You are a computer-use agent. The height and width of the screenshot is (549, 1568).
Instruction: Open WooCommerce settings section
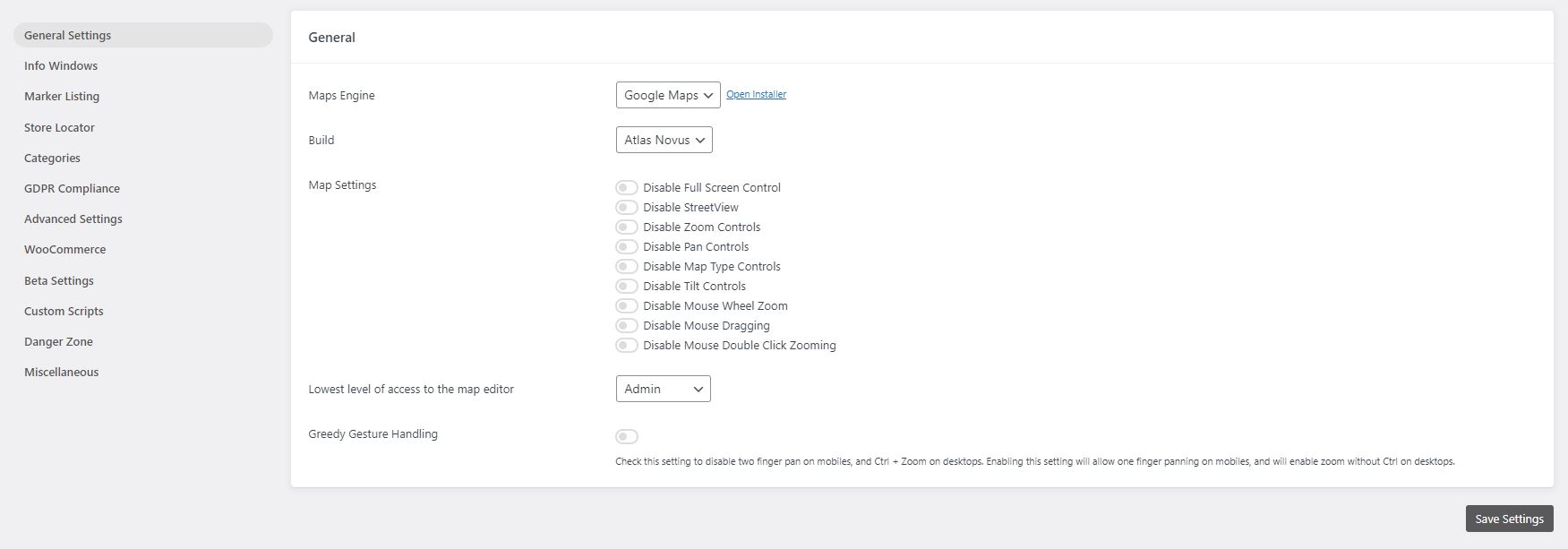(64, 249)
